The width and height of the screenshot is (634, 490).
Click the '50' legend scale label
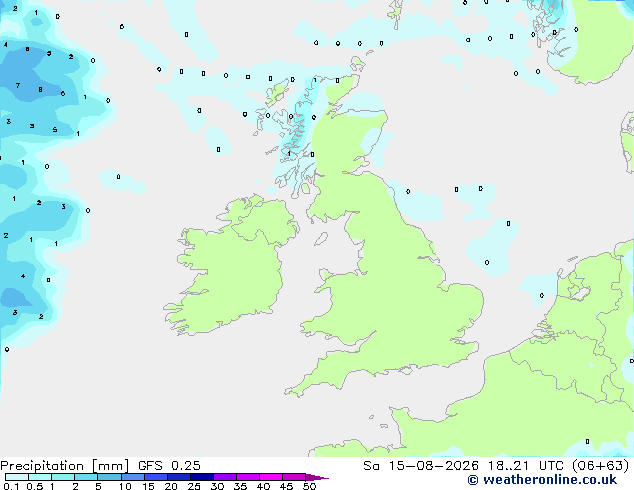pyautogui.click(x=309, y=486)
